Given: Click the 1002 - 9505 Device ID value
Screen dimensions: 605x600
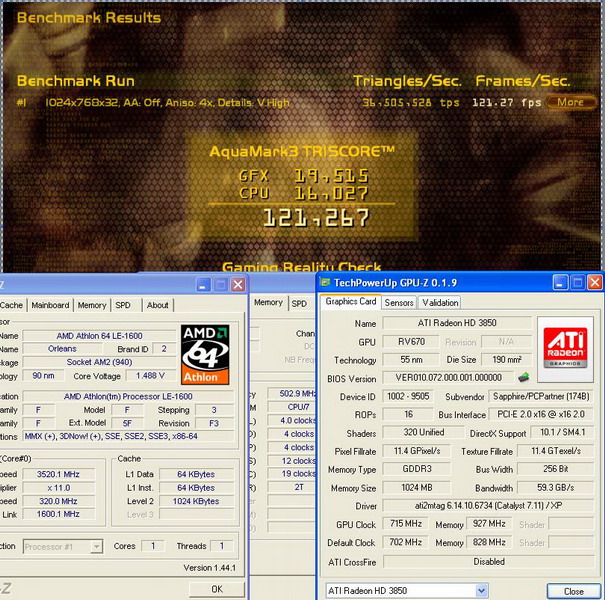Looking at the screenshot, I should click(408, 396).
